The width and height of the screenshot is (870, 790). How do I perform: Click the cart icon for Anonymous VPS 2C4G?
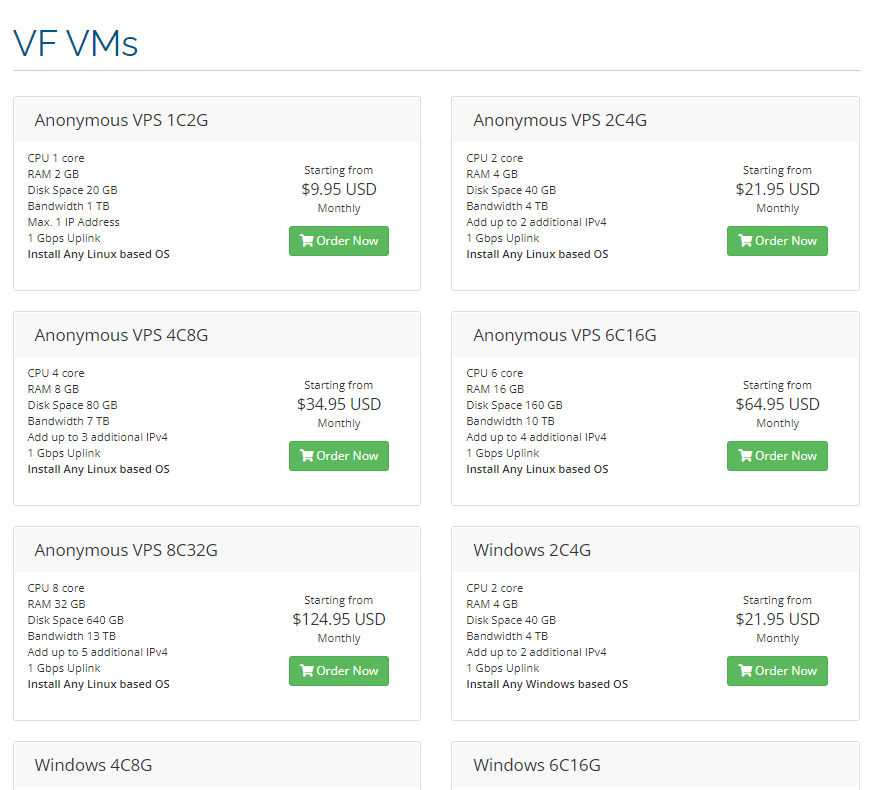tap(745, 241)
